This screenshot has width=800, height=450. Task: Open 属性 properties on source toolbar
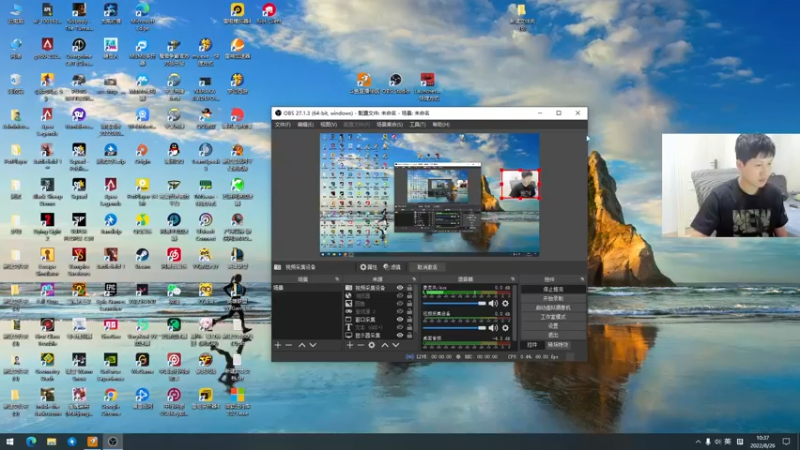coord(368,267)
